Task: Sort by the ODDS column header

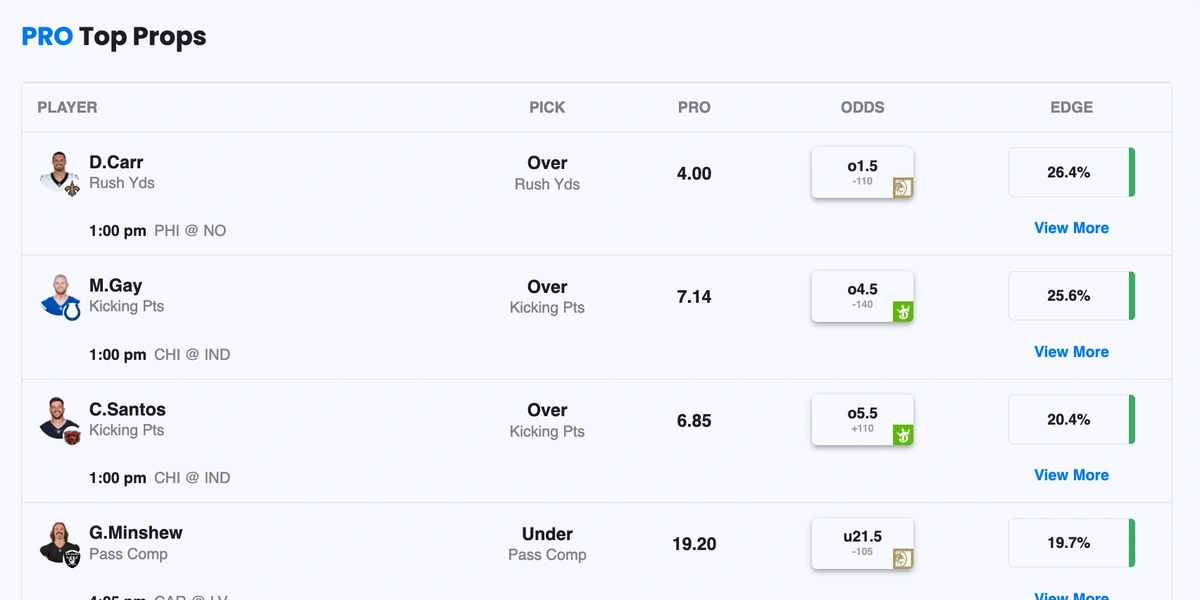Action: coord(862,107)
